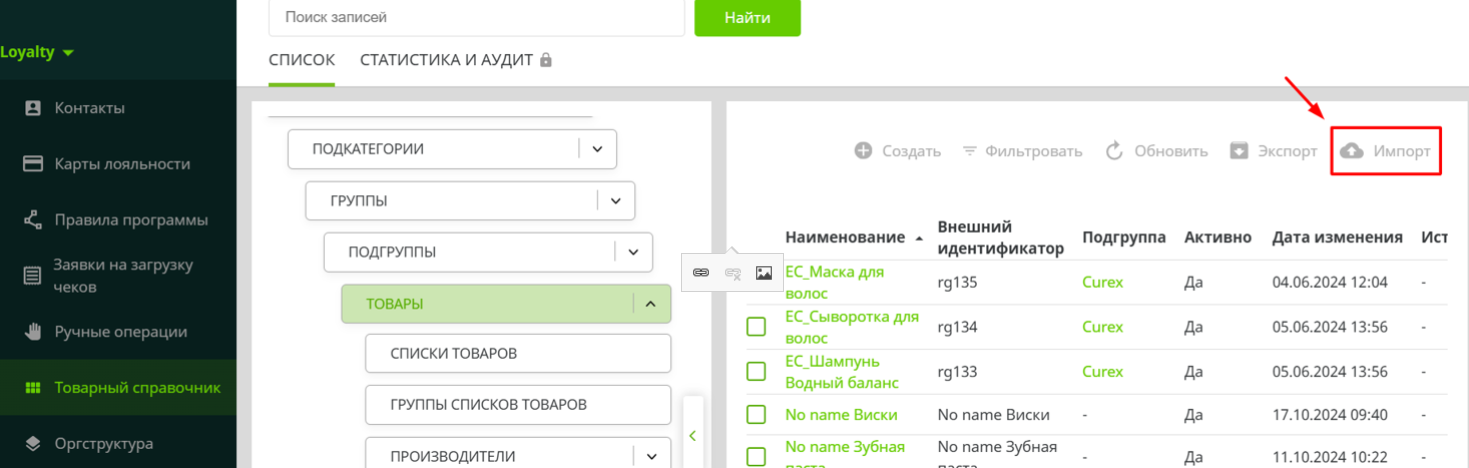
Task: Click the Импорт cloud upload icon
Action: point(1351,151)
